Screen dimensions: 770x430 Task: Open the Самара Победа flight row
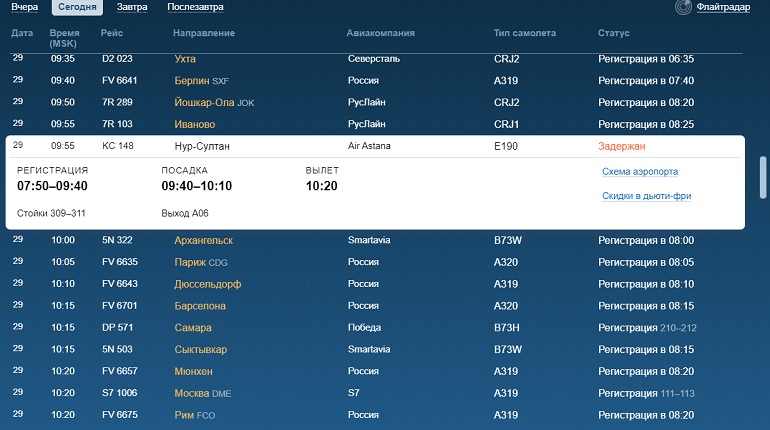click(x=375, y=327)
